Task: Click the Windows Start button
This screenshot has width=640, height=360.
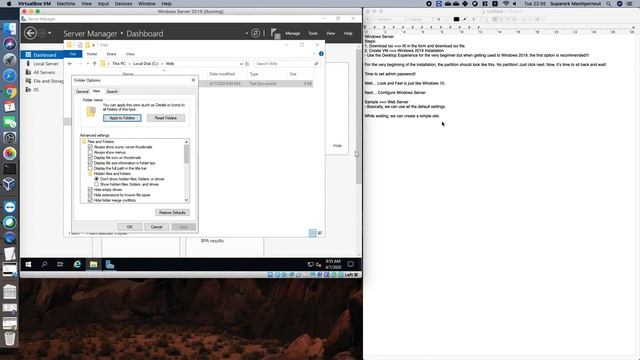Action: pos(28,264)
